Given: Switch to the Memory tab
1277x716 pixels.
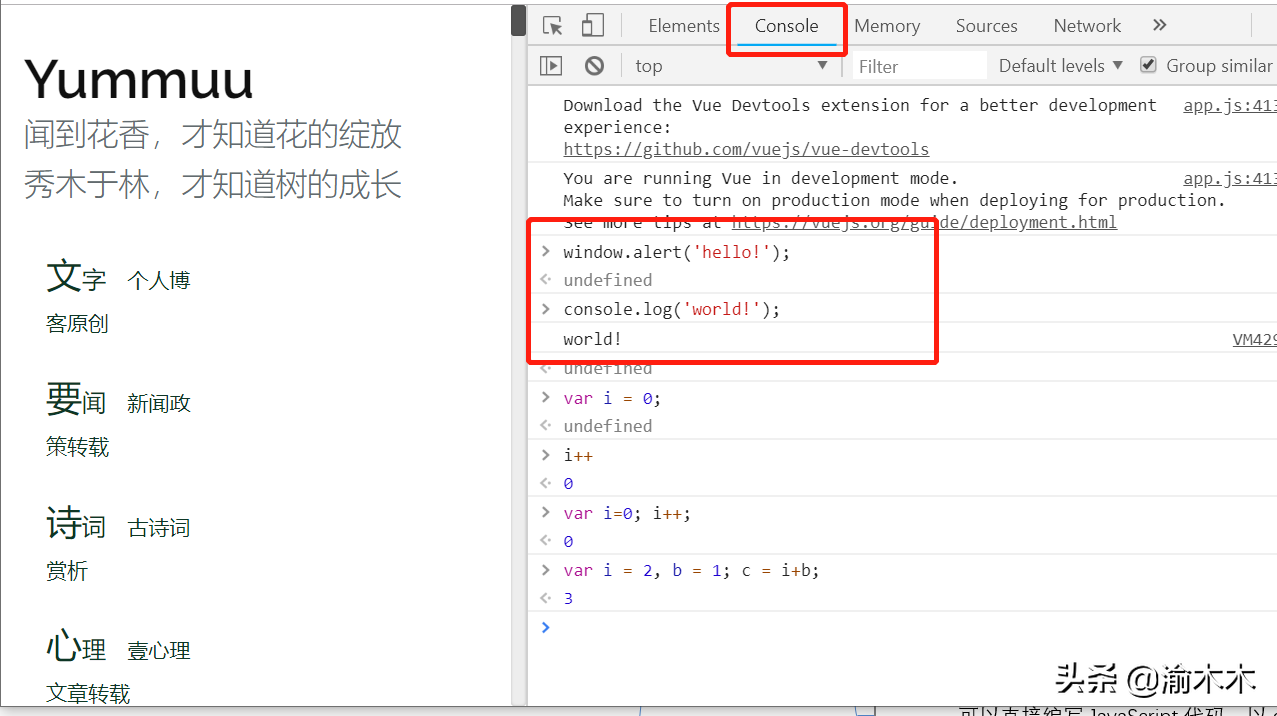Looking at the screenshot, I should 887,26.
